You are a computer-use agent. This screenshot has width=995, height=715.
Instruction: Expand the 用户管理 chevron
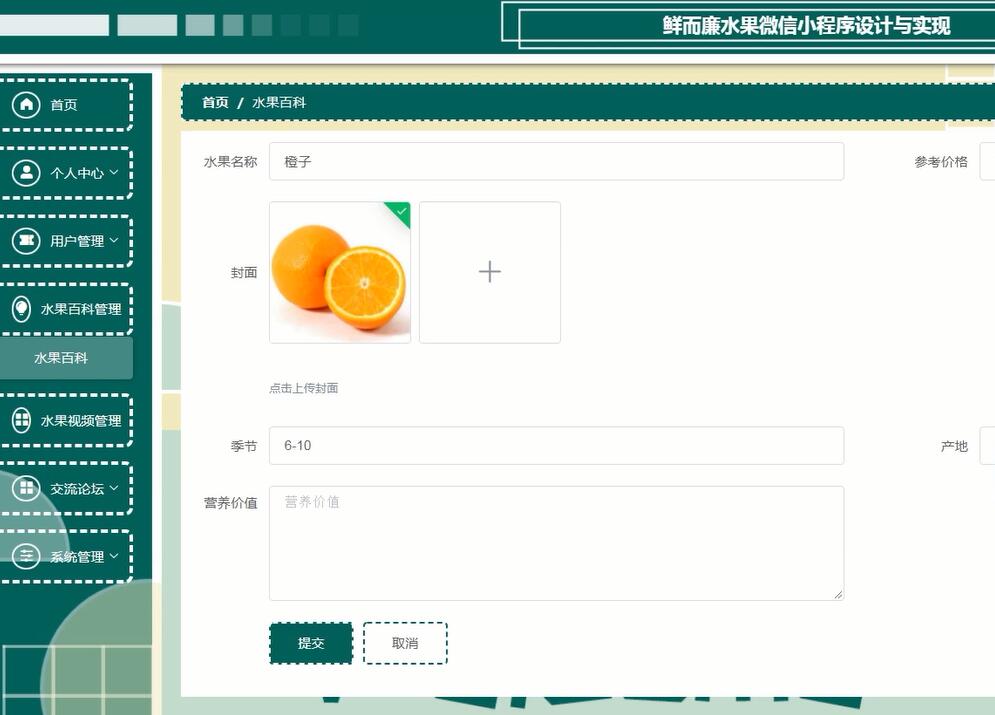[x=114, y=240]
